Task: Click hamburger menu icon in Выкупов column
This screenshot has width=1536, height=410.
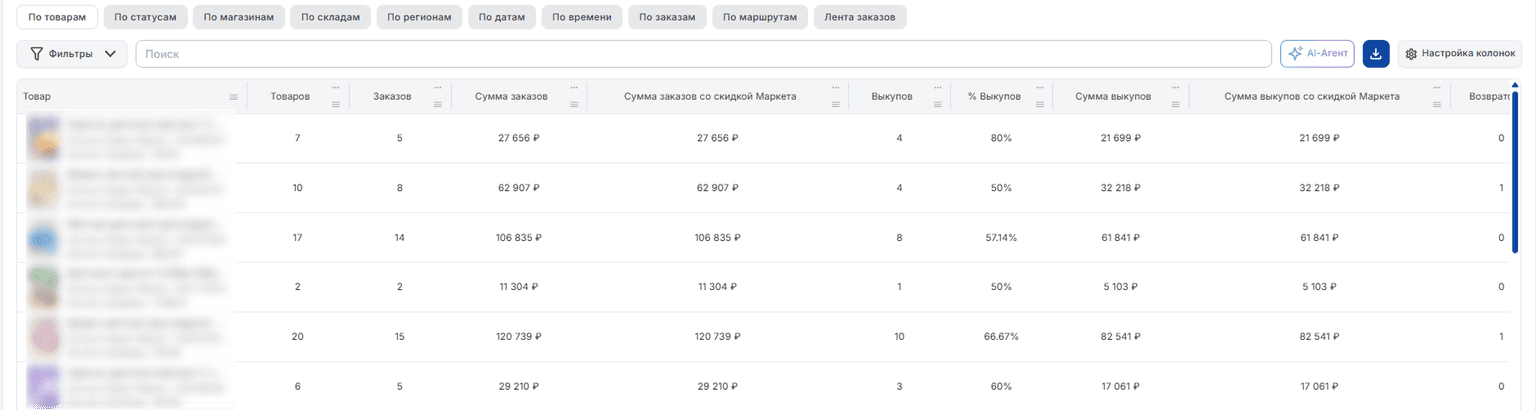Action: (x=938, y=104)
